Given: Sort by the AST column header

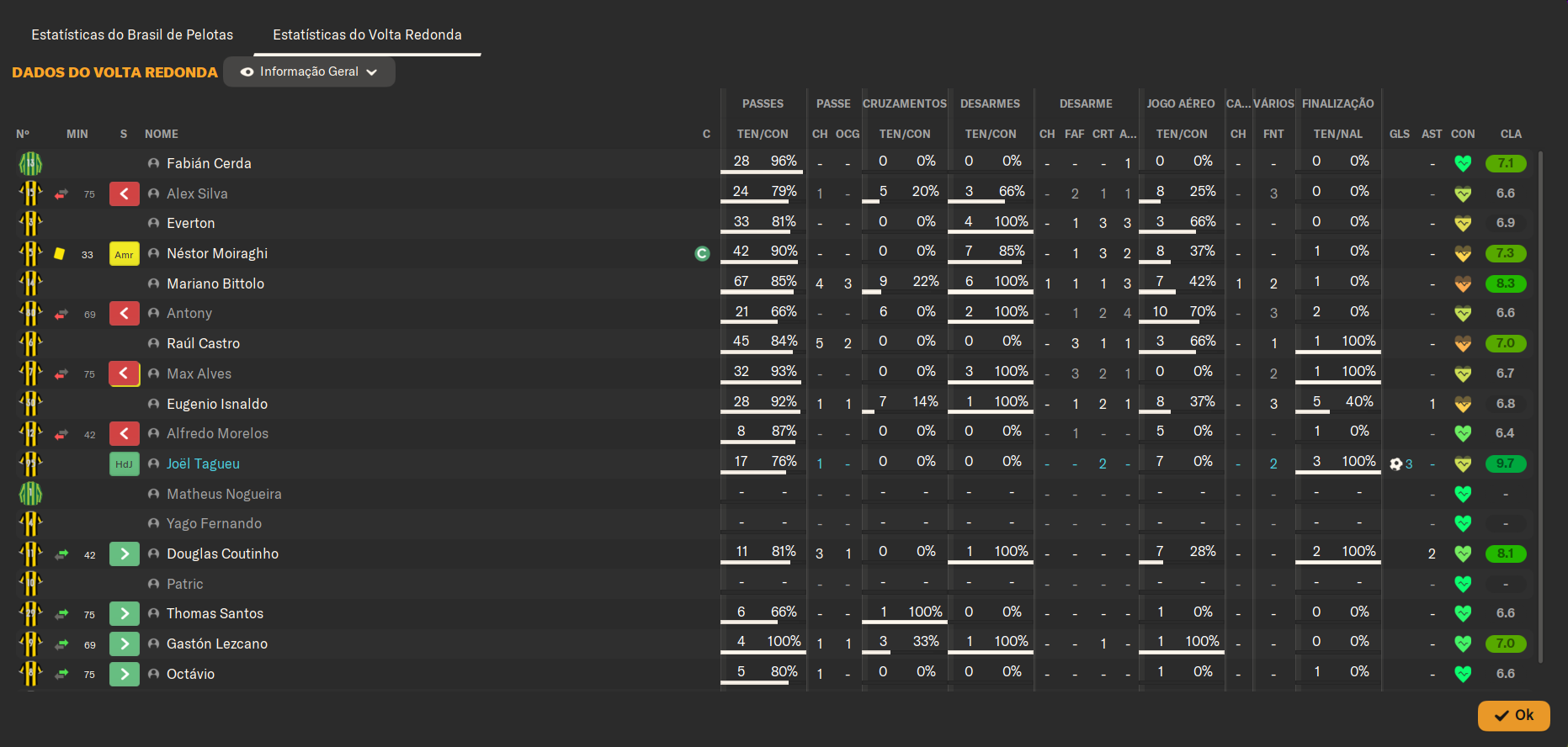Looking at the screenshot, I should [1432, 134].
